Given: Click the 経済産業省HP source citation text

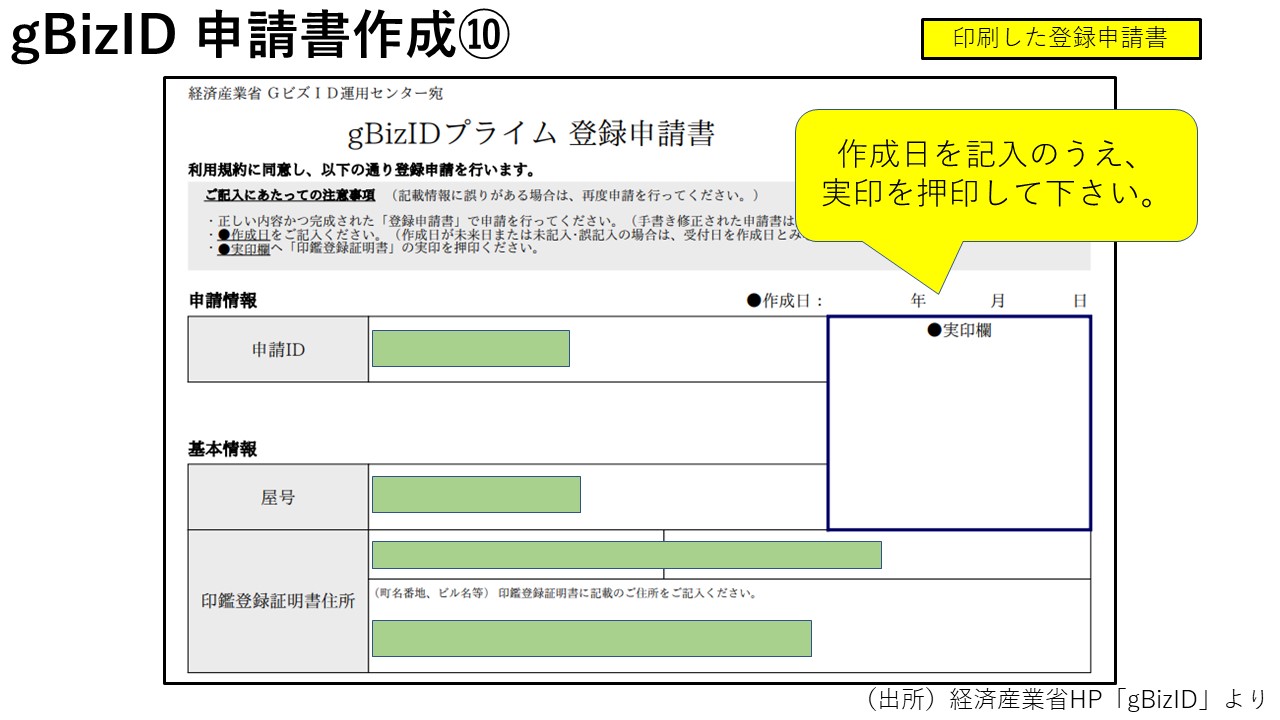Looking at the screenshot, I should coord(1062,699).
